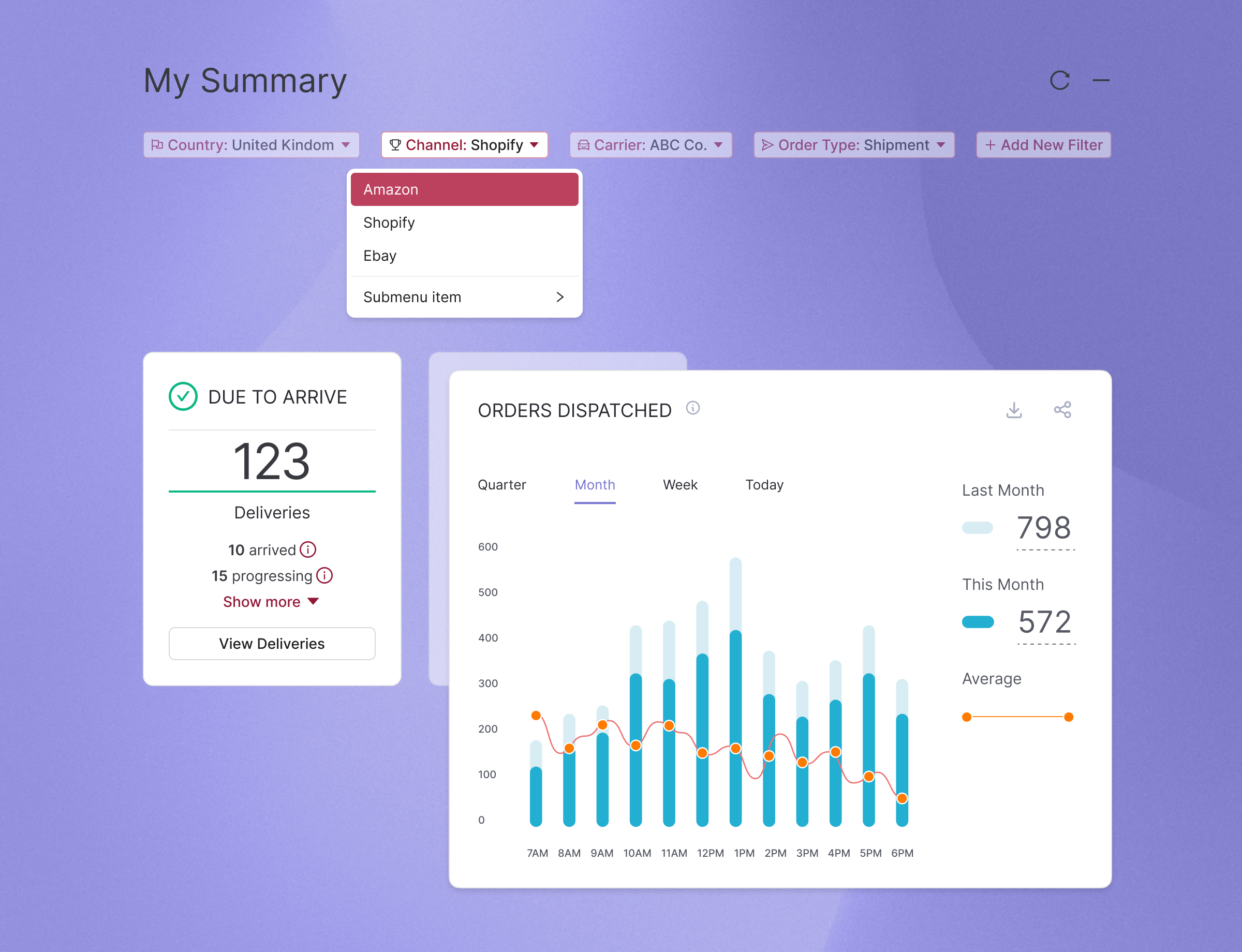Screen dimensions: 1242x952
Task: Open the Channel: Shopify dropdown
Action: coord(464,145)
